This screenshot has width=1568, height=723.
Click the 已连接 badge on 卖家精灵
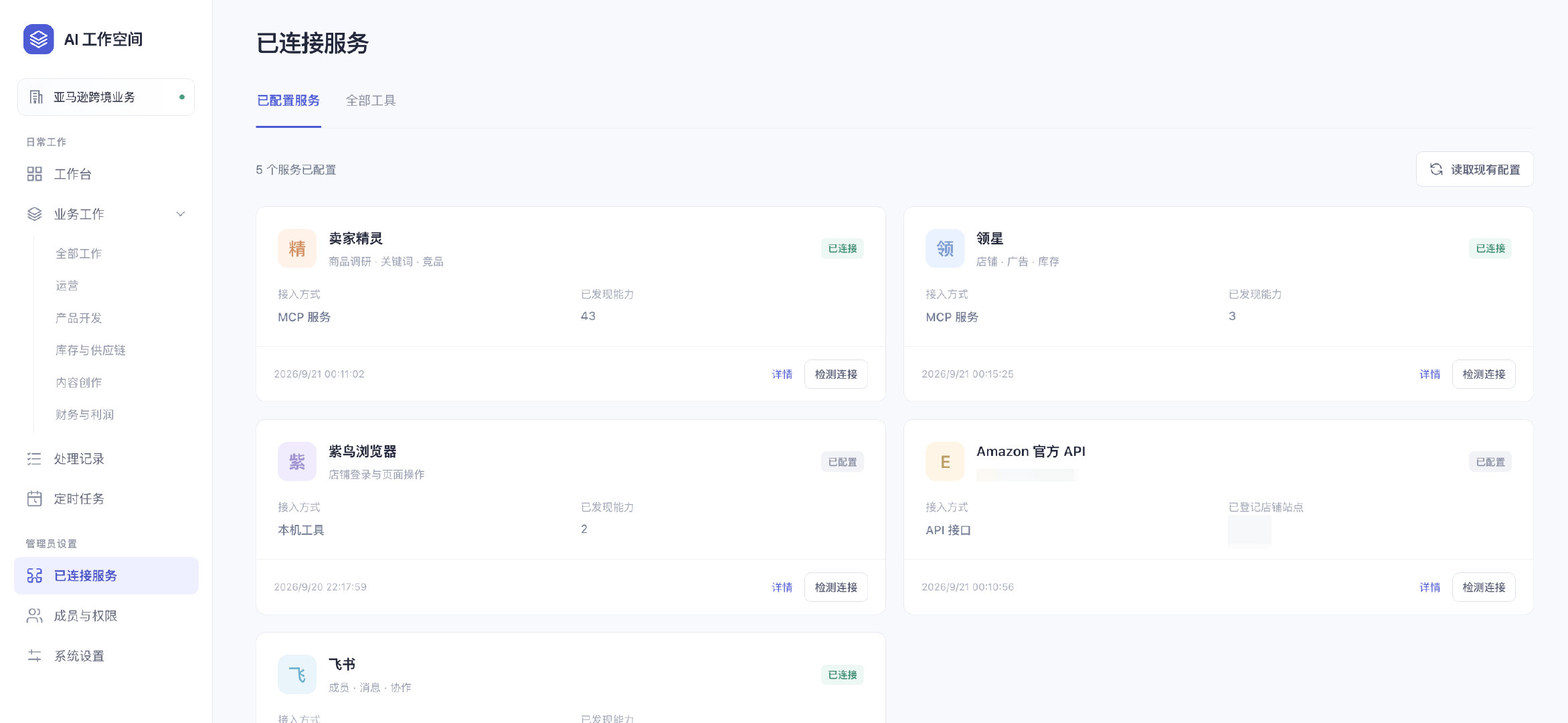[843, 248]
